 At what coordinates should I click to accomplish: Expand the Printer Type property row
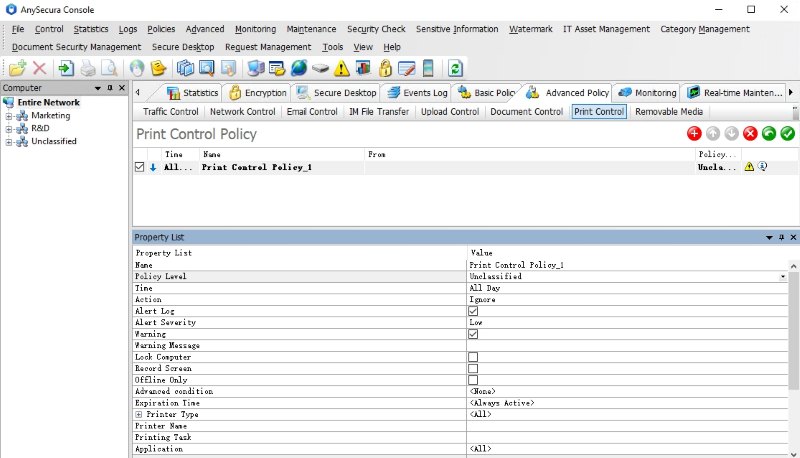point(139,414)
